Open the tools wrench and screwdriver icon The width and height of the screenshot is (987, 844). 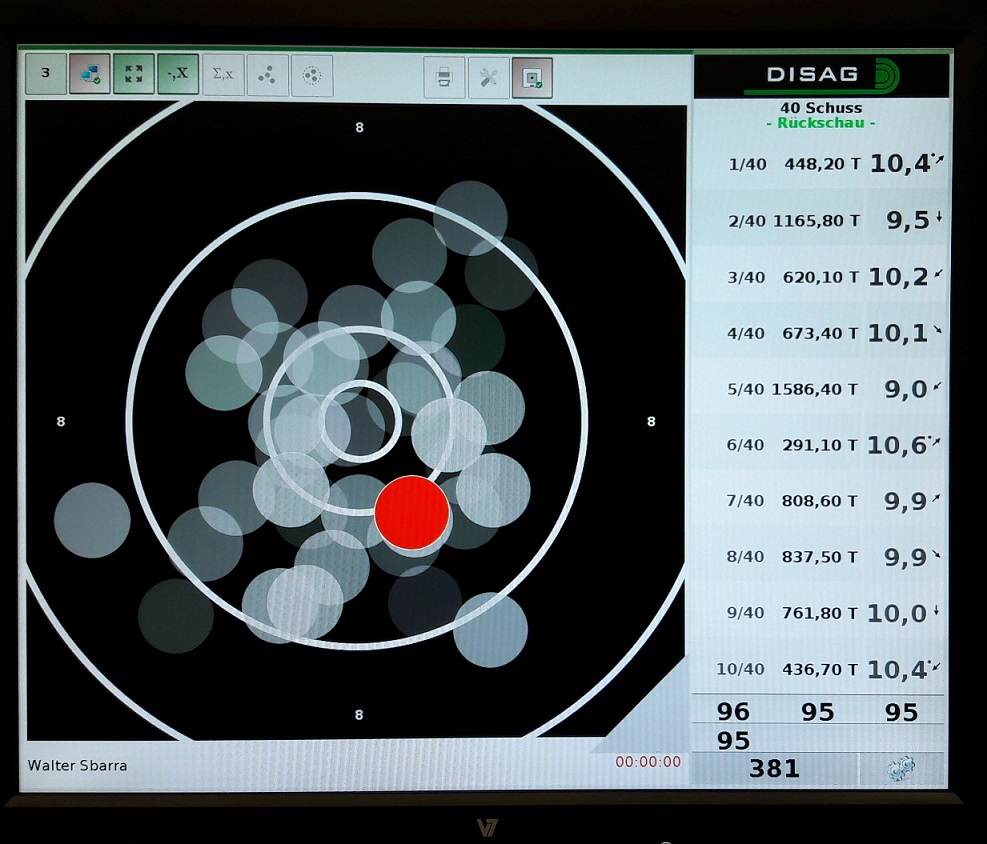point(488,77)
